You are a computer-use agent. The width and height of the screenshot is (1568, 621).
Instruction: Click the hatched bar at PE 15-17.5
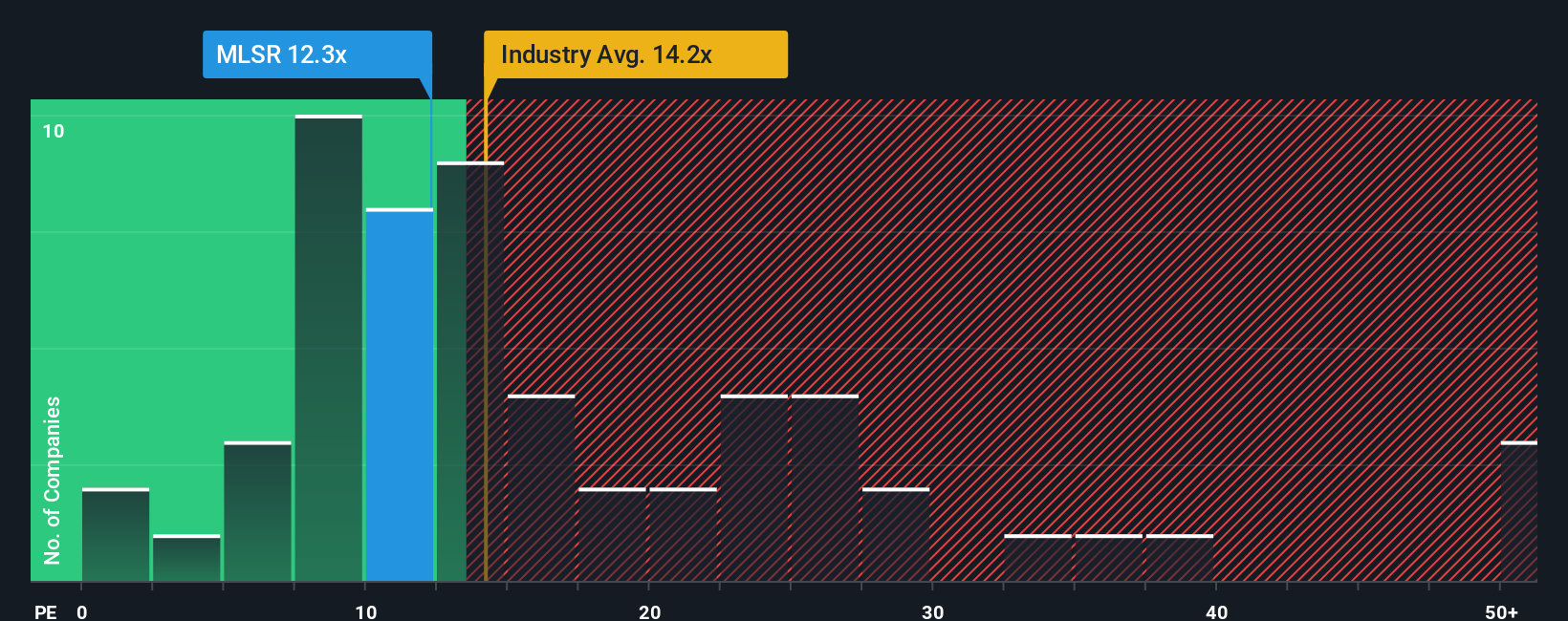pos(541,488)
